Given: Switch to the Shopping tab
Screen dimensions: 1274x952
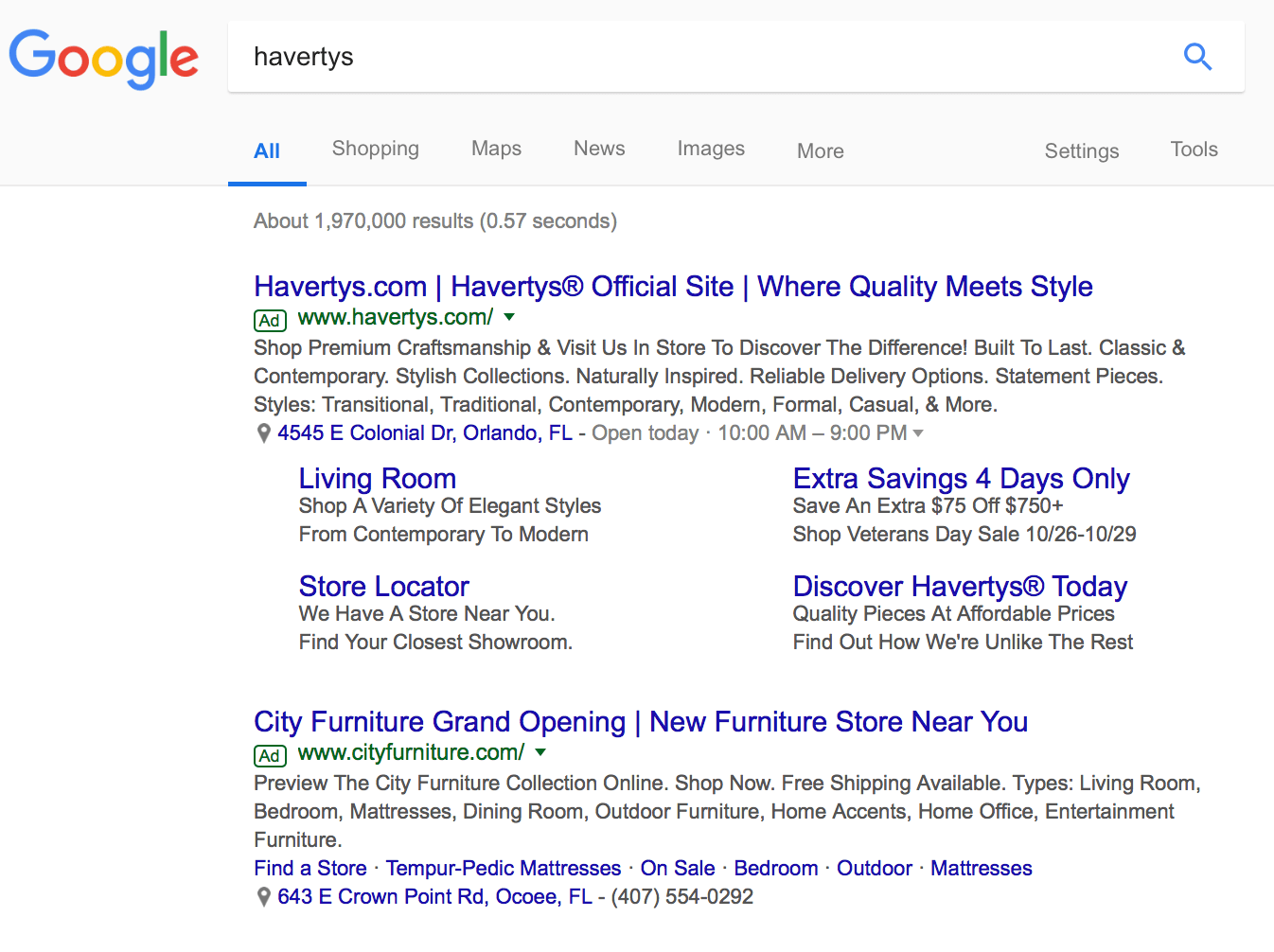Looking at the screenshot, I should [376, 149].
